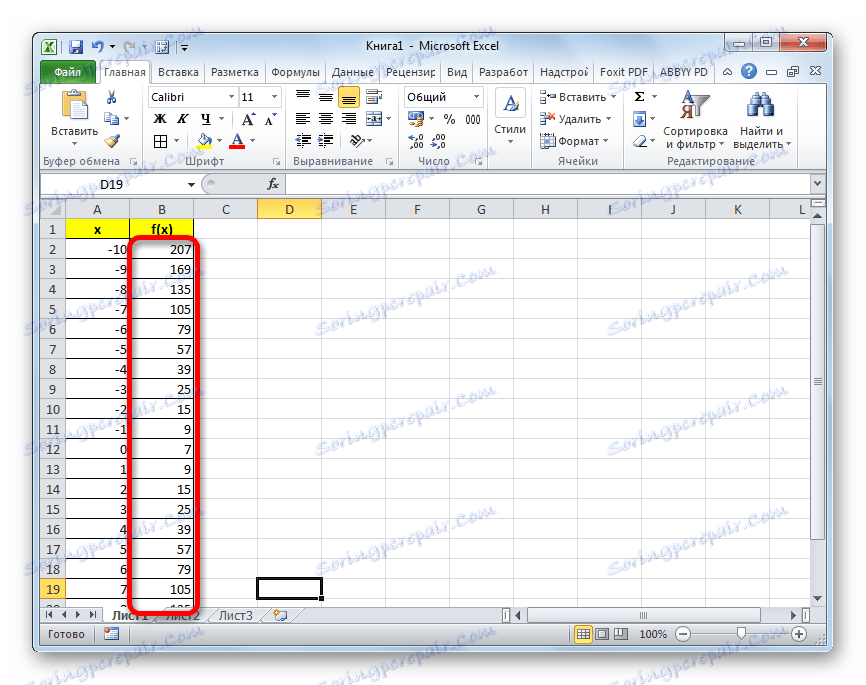The width and height of the screenshot is (866, 685).
Task: Switch to the Вставка tab
Action: click(178, 72)
